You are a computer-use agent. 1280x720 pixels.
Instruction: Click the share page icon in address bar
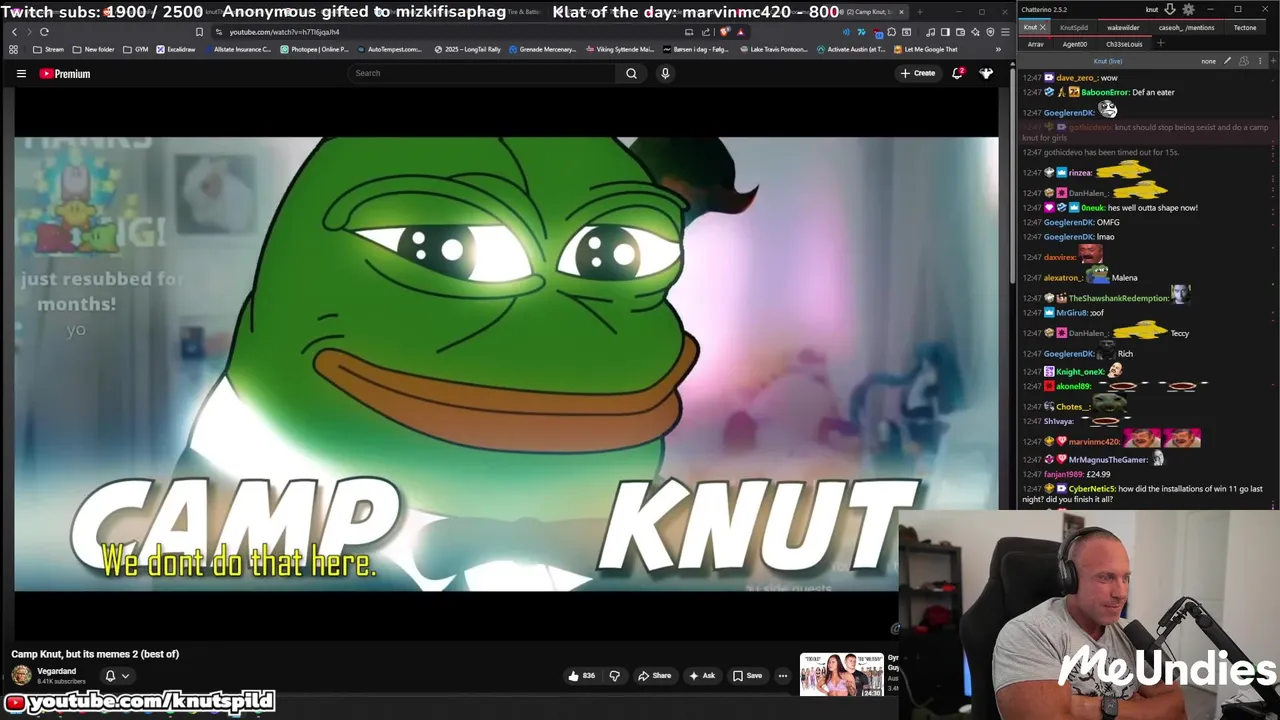706,32
